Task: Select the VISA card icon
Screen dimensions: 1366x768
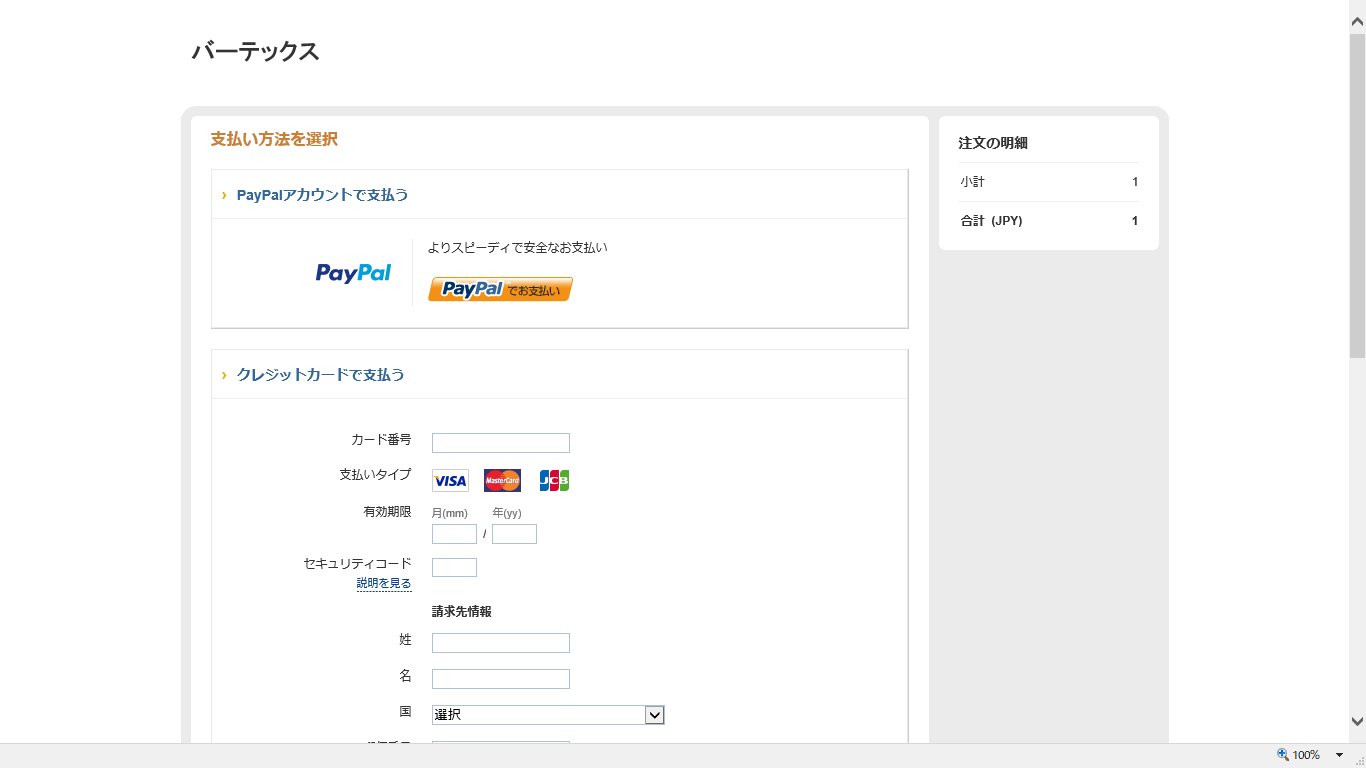Action: pos(450,481)
